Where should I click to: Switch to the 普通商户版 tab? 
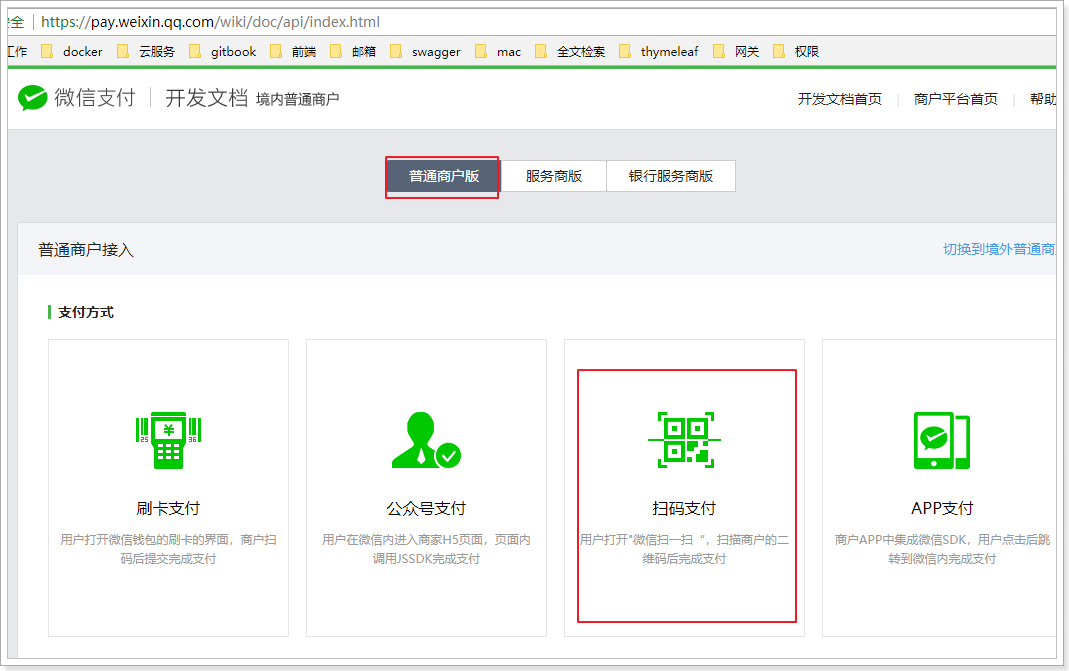tap(443, 177)
